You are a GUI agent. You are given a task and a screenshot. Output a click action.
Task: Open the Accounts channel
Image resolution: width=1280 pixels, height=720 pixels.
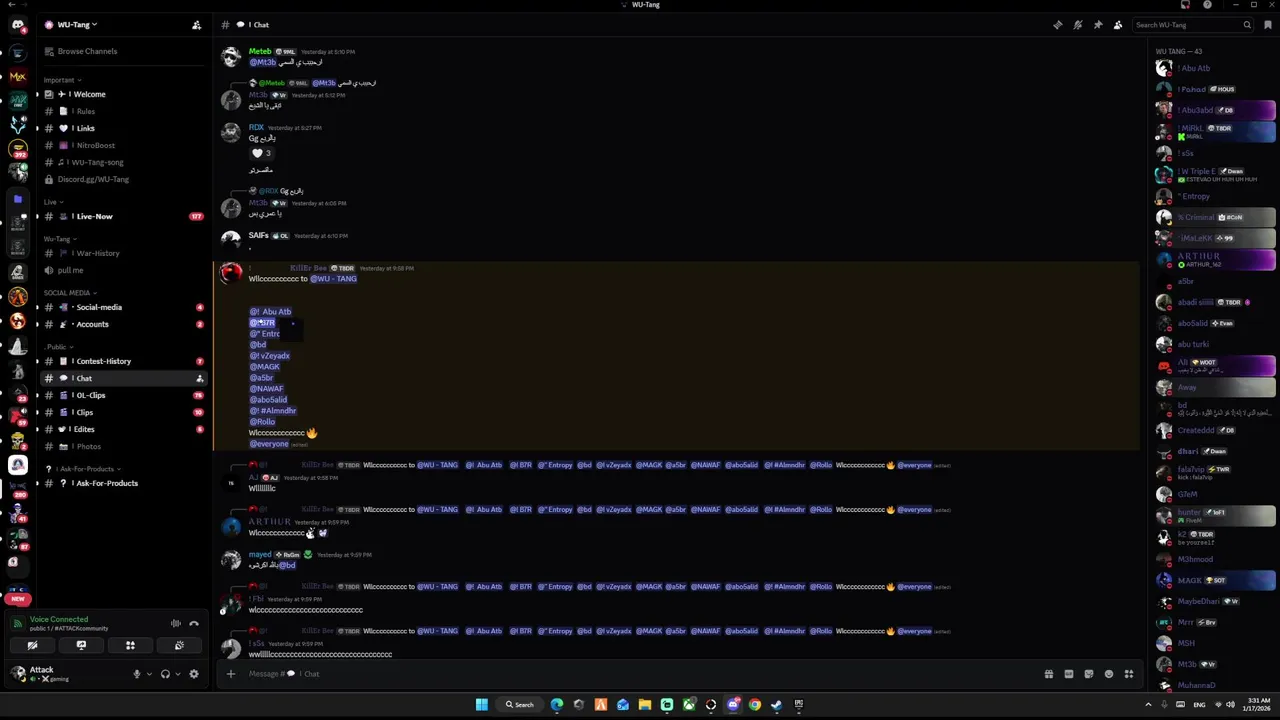123,324
